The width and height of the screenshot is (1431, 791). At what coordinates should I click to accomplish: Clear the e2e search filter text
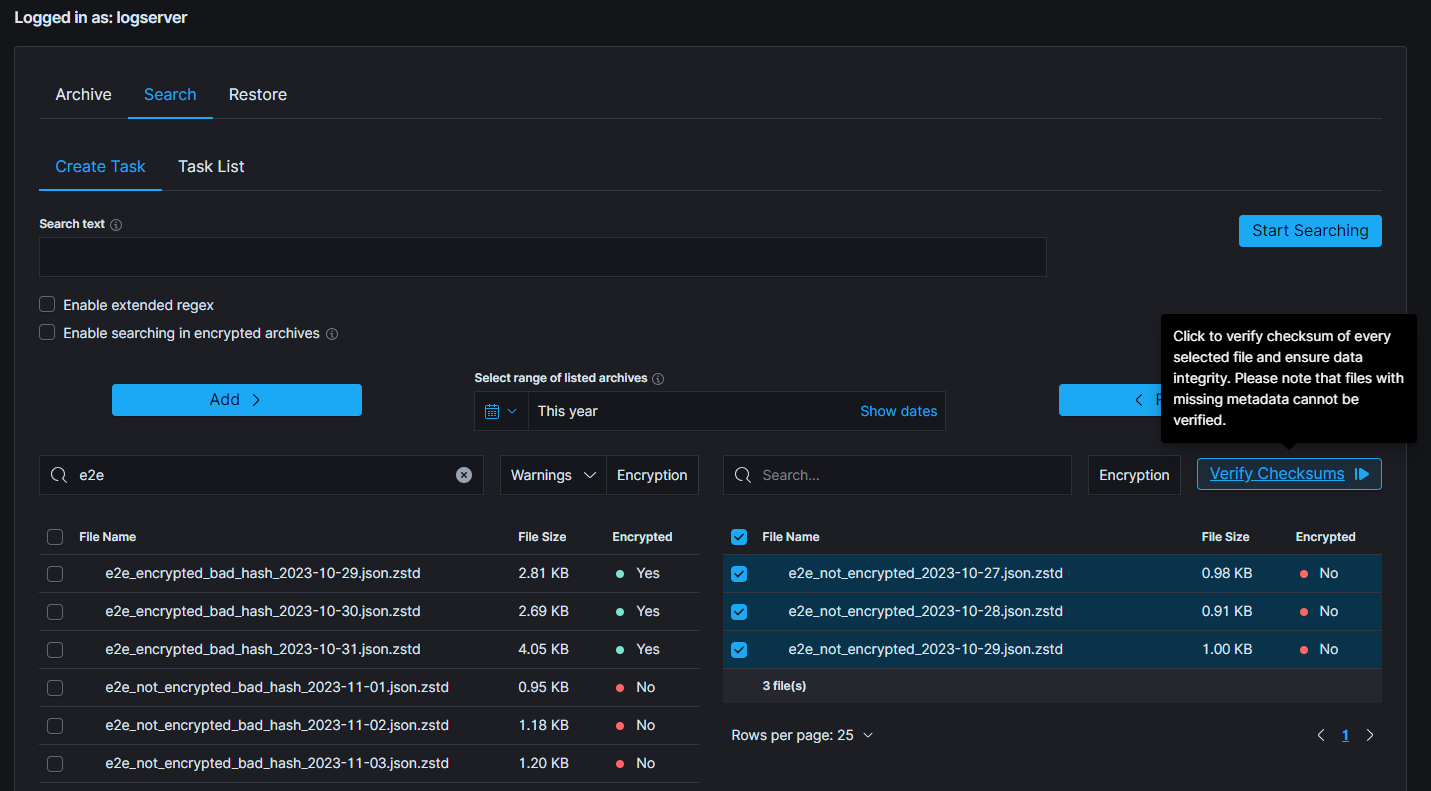[464, 475]
